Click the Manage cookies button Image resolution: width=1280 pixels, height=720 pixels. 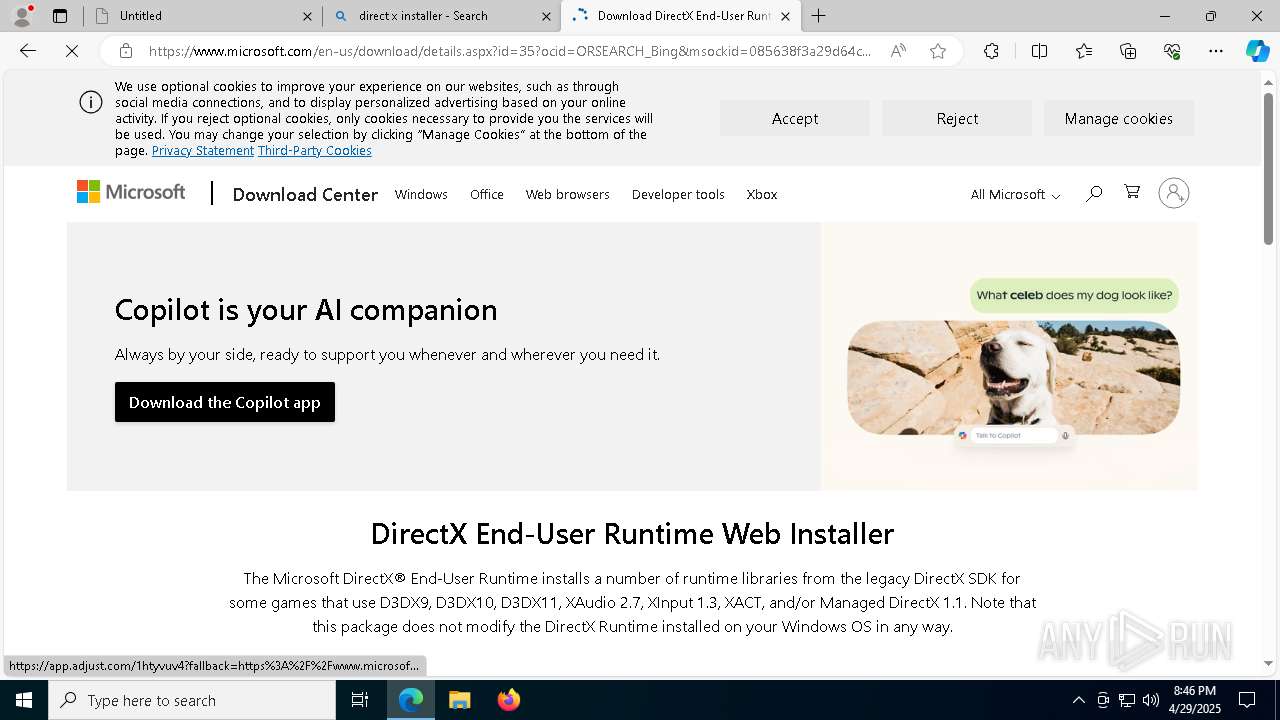(1119, 118)
